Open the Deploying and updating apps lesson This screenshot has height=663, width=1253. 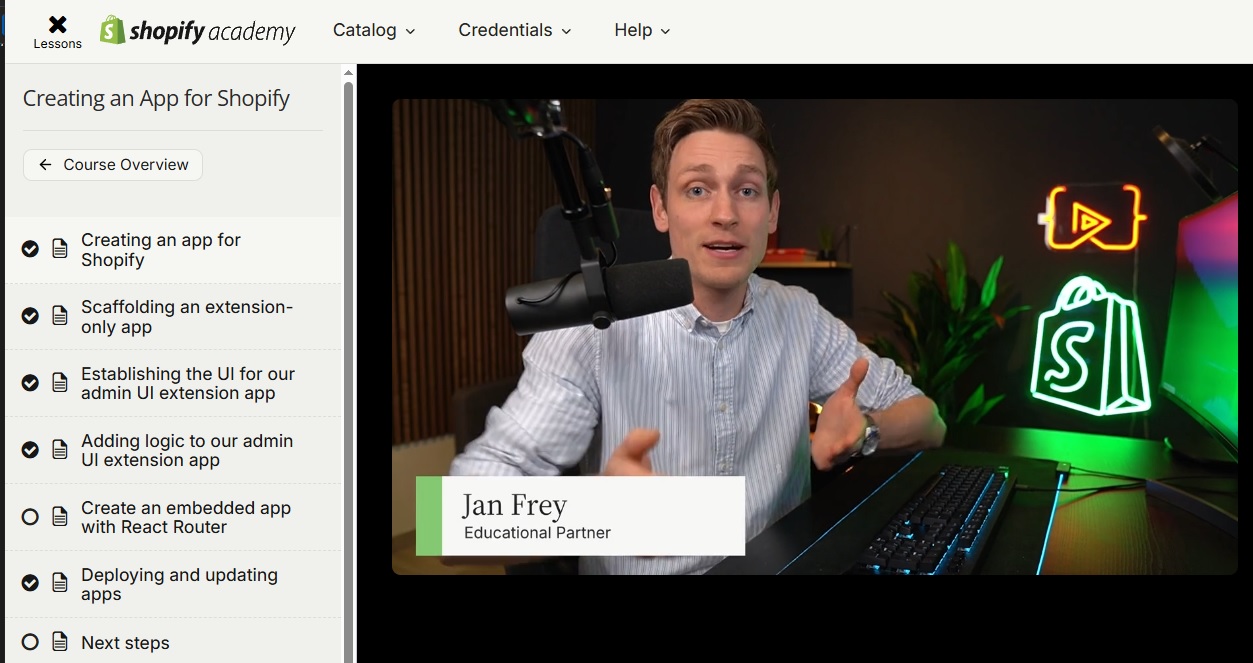(181, 585)
